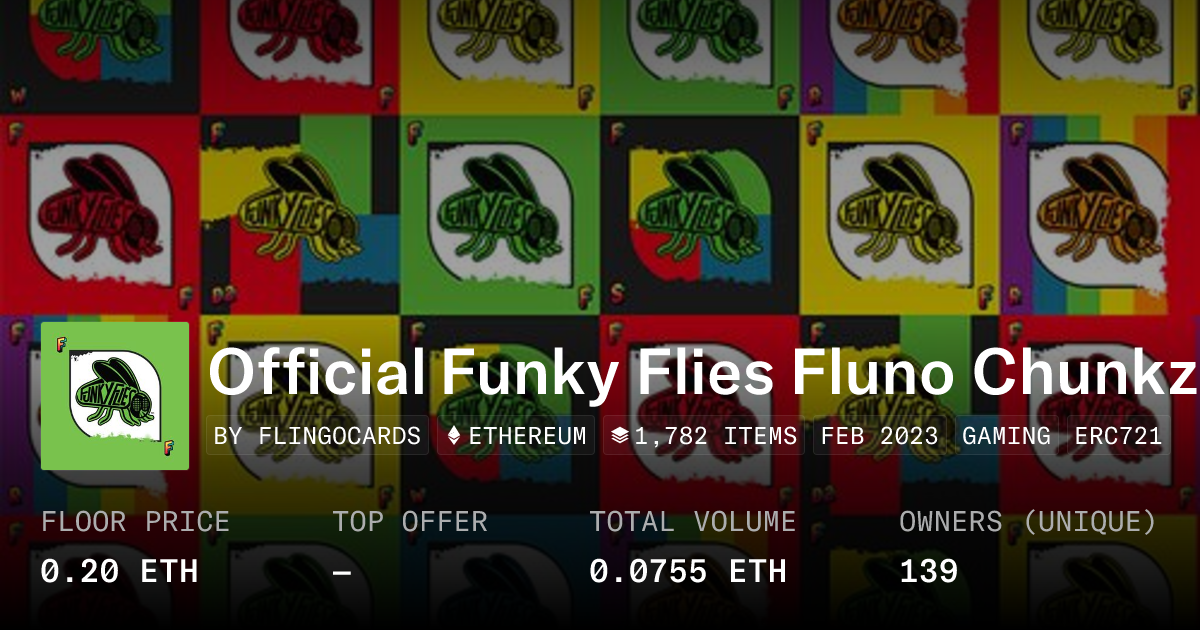
Task: Click the FEB 2023 date badge
Action: point(879,436)
